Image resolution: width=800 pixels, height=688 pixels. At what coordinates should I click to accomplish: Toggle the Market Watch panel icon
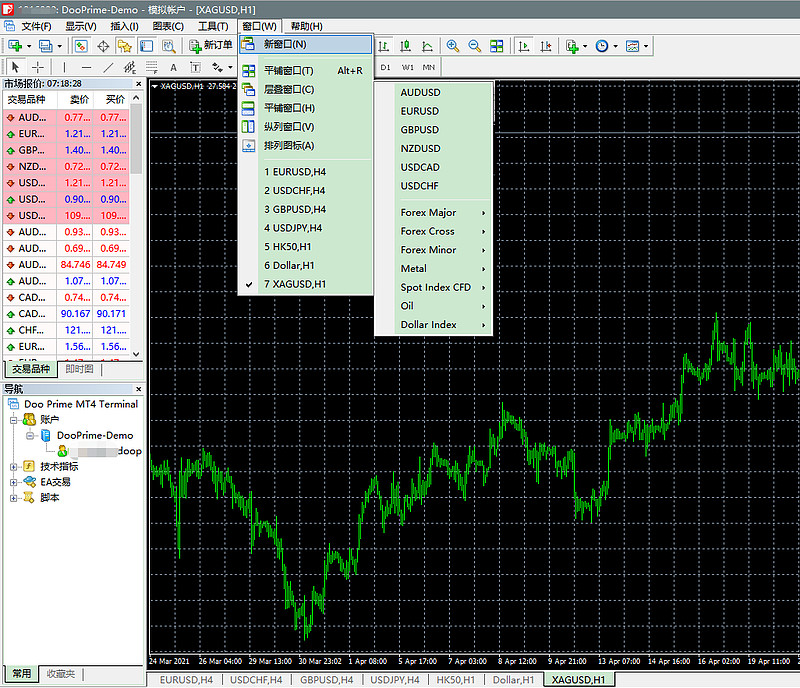pyautogui.click(x=81, y=46)
